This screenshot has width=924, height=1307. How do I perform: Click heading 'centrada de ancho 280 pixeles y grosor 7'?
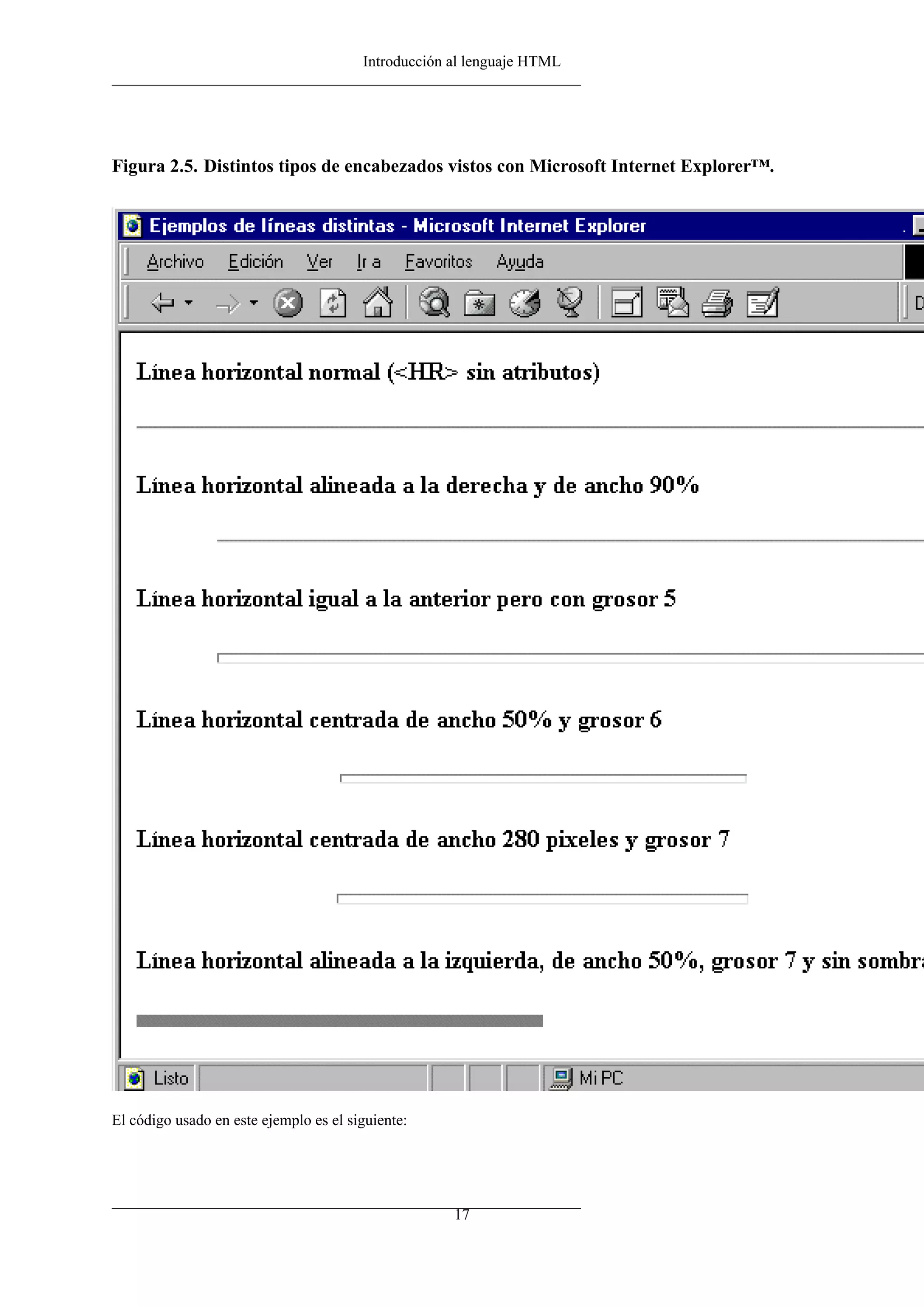[x=432, y=839]
